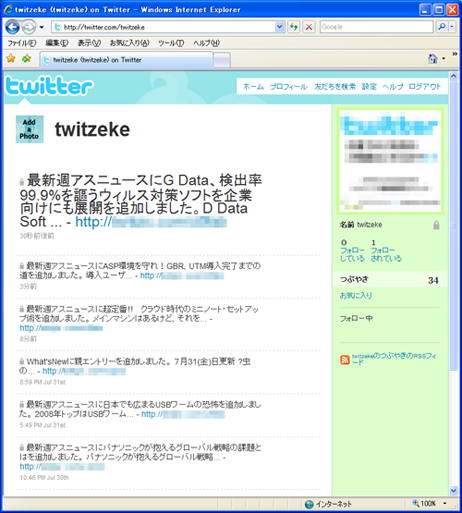Screen dimensions: 462x513
Task: Open the 表示(V) menu
Action: pyautogui.click(x=89, y=43)
